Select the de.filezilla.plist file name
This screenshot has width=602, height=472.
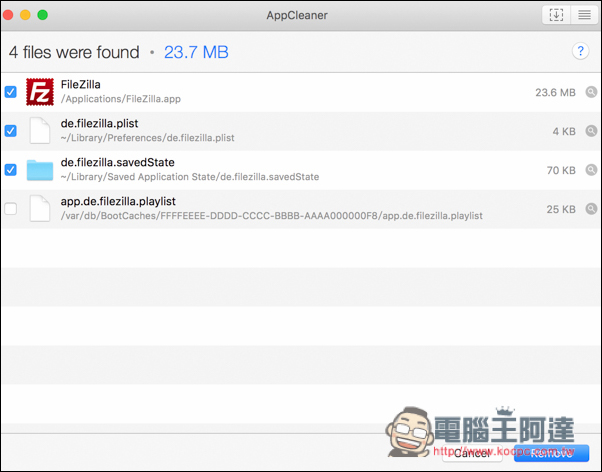tap(99, 124)
